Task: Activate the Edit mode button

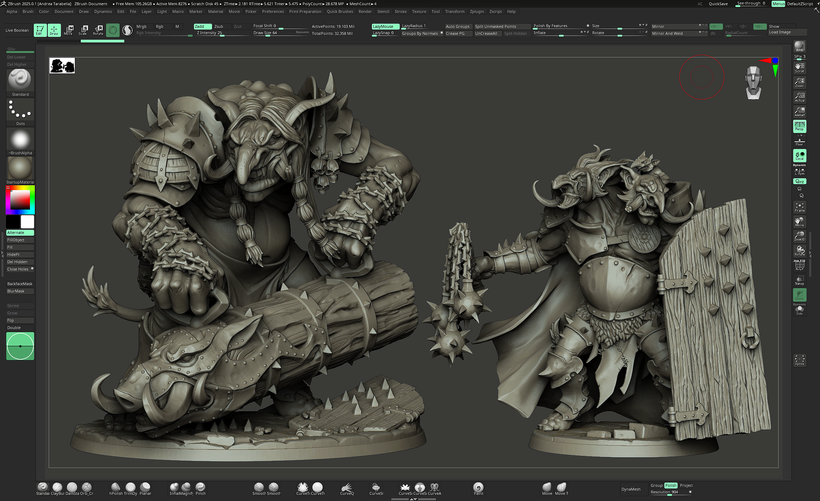Action: [40, 30]
